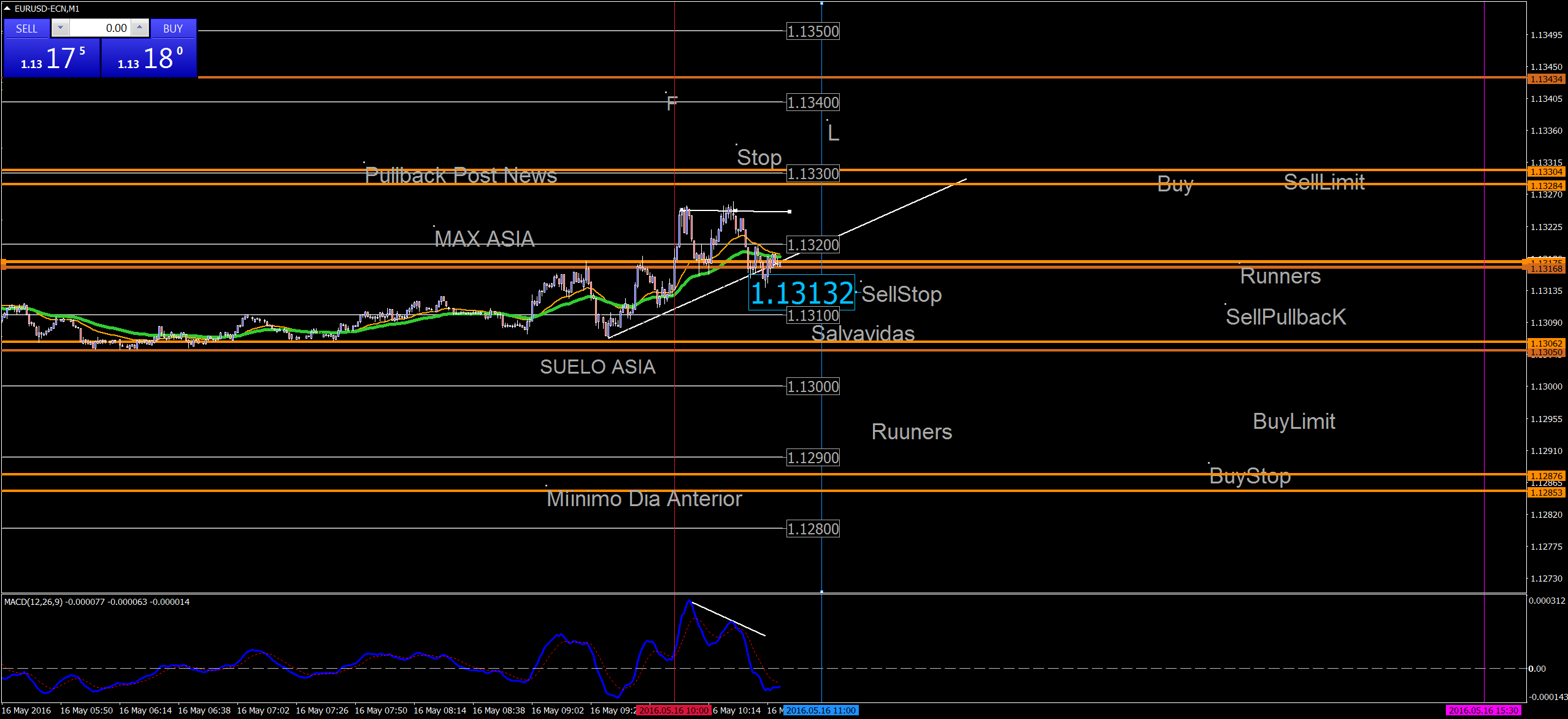Image resolution: width=1568 pixels, height=719 pixels.
Task: Click the lot volume input field
Action: tap(100, 28)
